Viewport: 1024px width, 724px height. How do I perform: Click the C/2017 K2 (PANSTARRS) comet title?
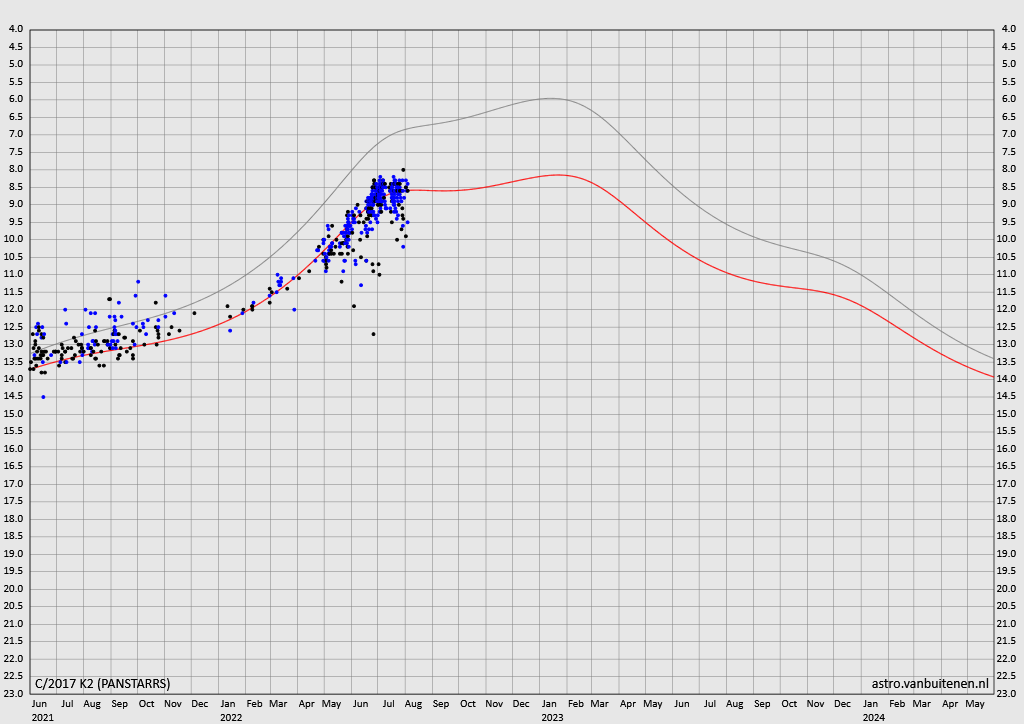tap(102, 684)
